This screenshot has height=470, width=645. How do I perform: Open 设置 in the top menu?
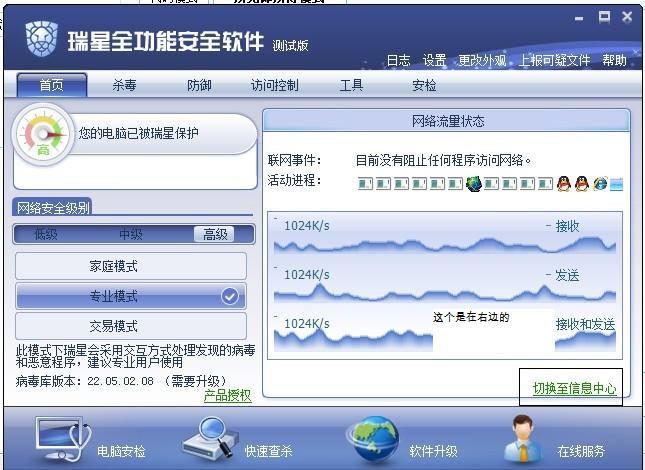434,60
